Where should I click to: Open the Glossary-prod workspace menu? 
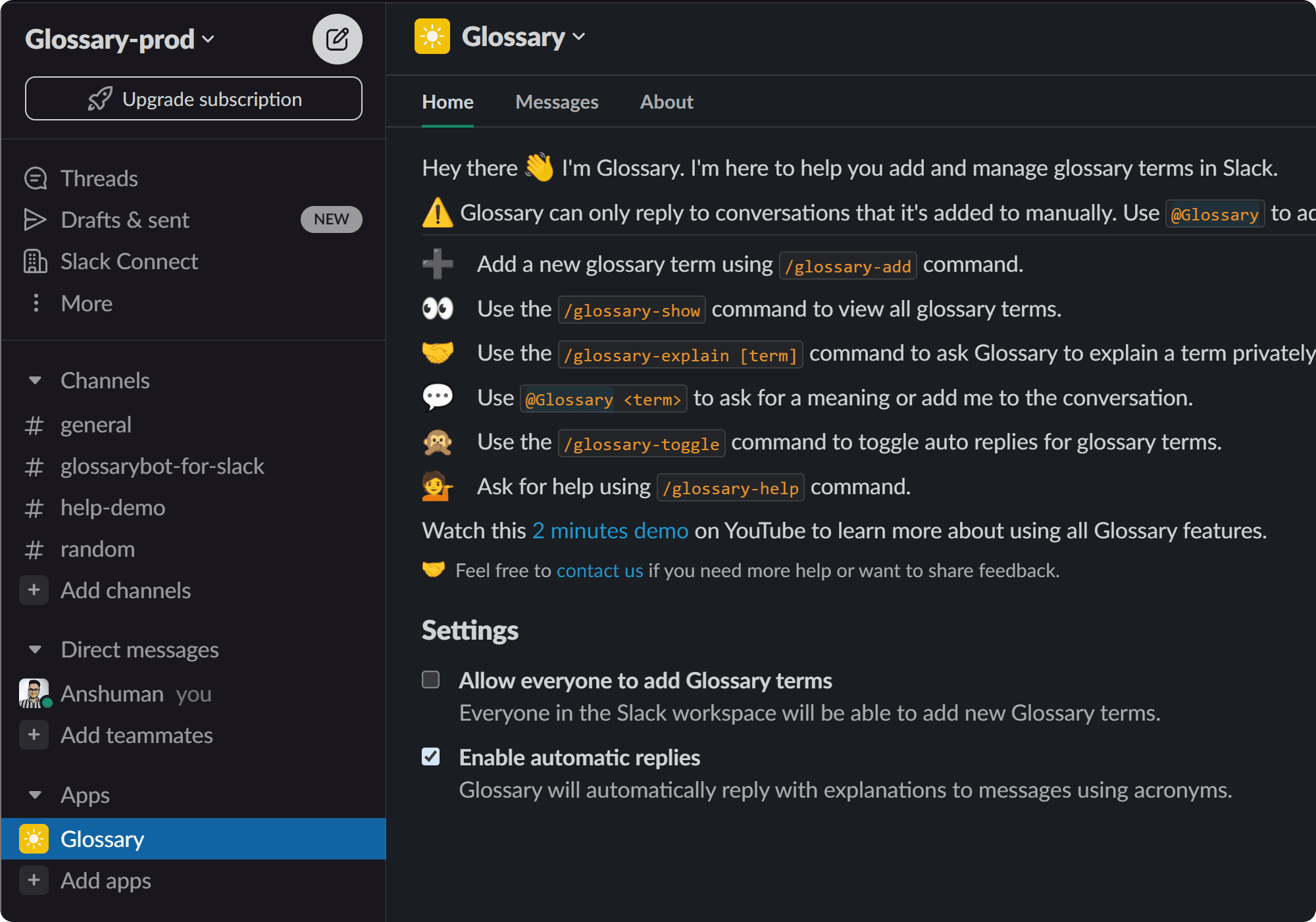click(x=120, y=39)
